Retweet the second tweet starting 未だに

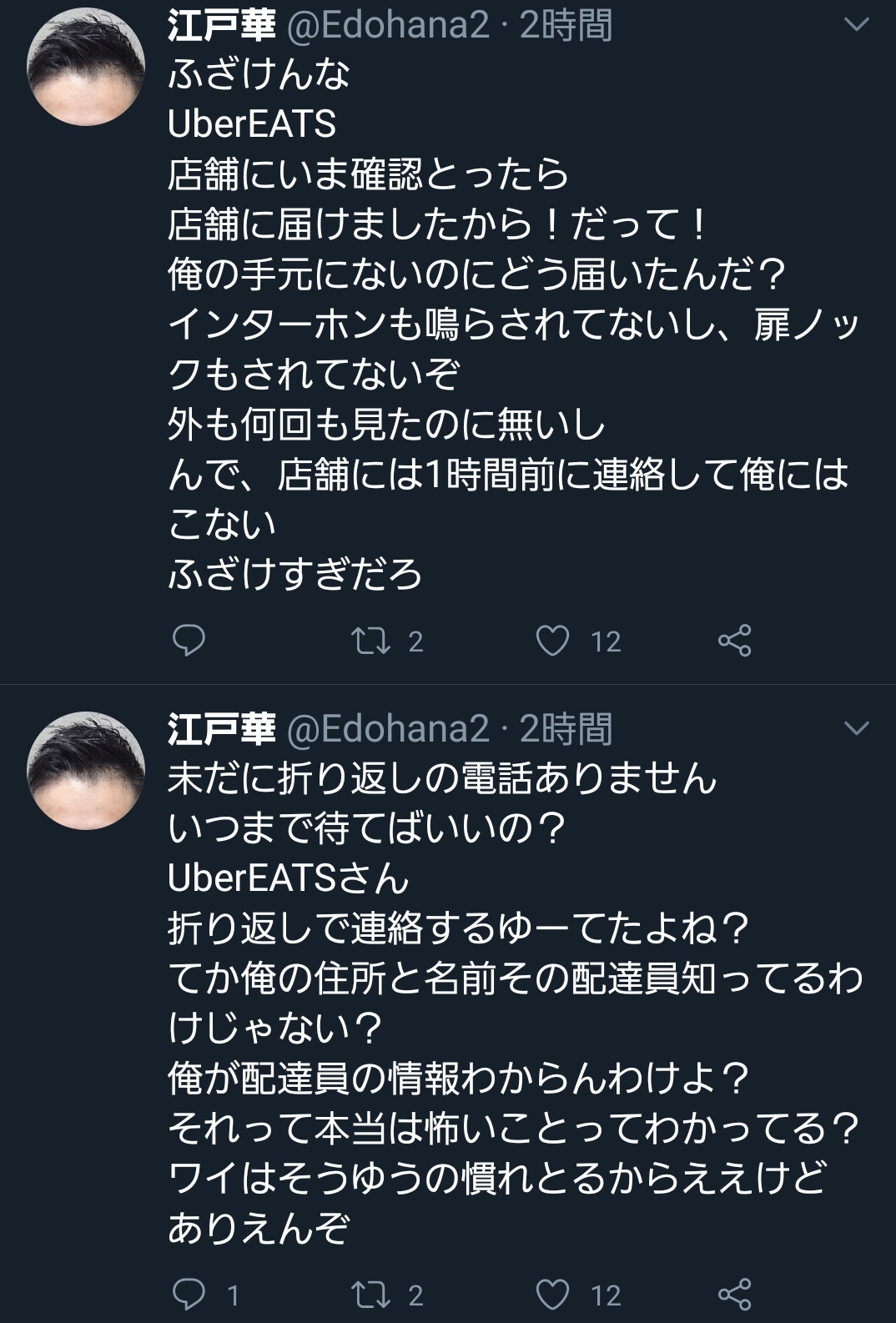(x=371, y=1294)
